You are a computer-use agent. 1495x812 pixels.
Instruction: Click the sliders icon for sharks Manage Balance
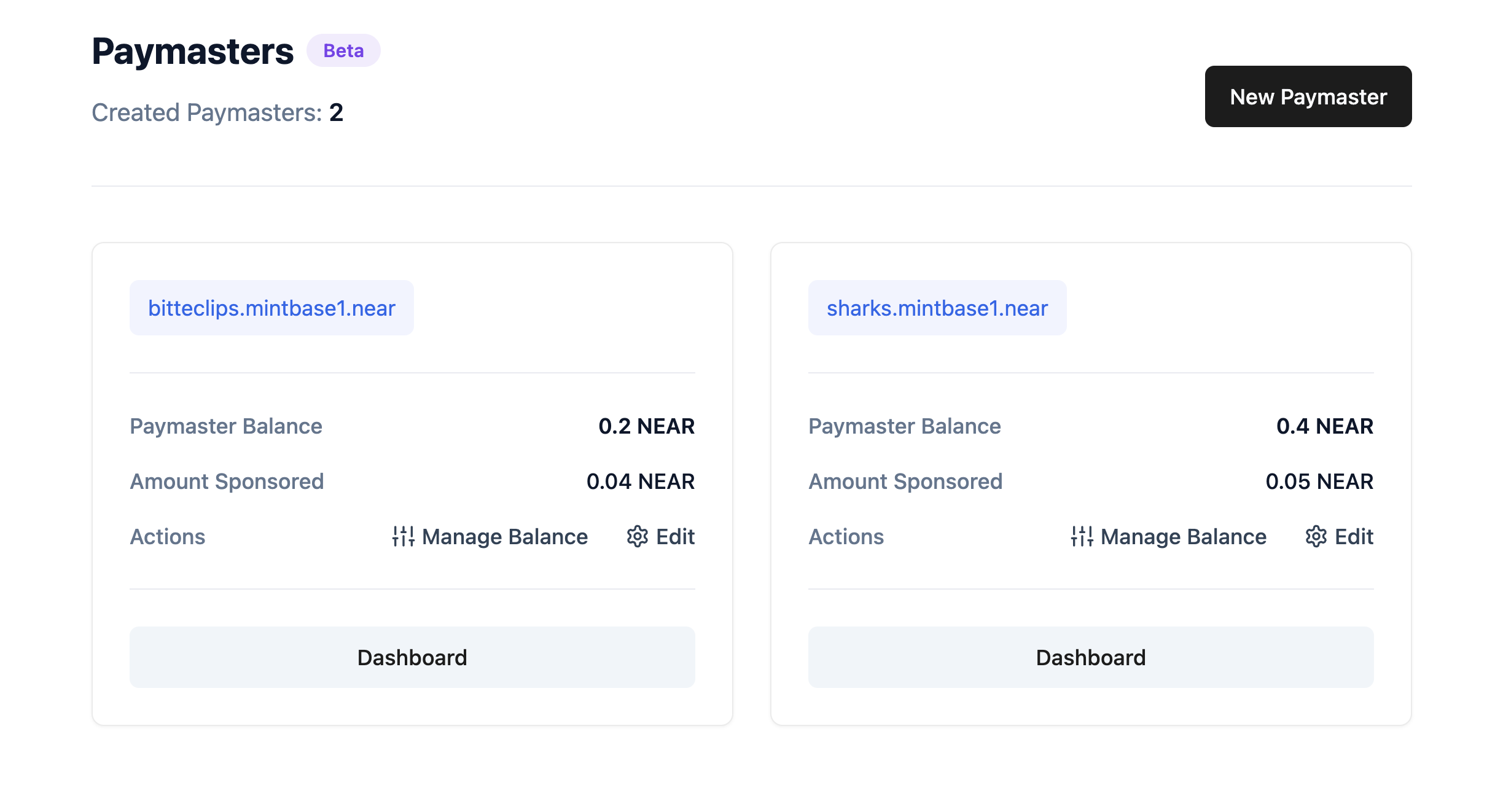1082,536
